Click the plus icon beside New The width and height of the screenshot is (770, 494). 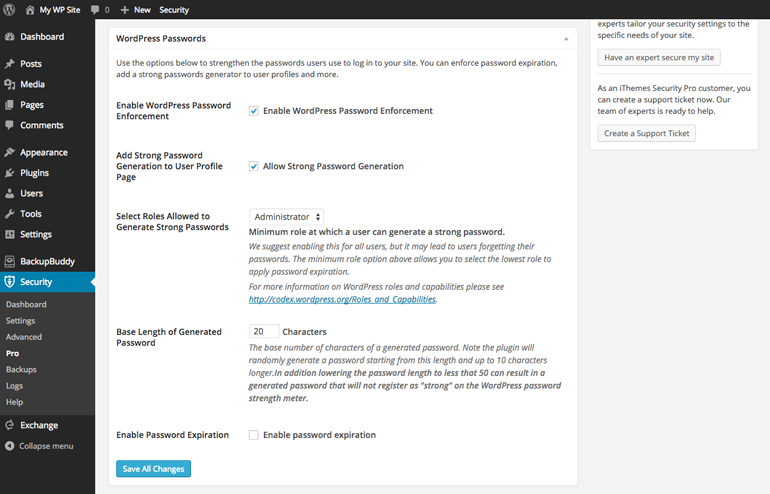click(125, 10)
